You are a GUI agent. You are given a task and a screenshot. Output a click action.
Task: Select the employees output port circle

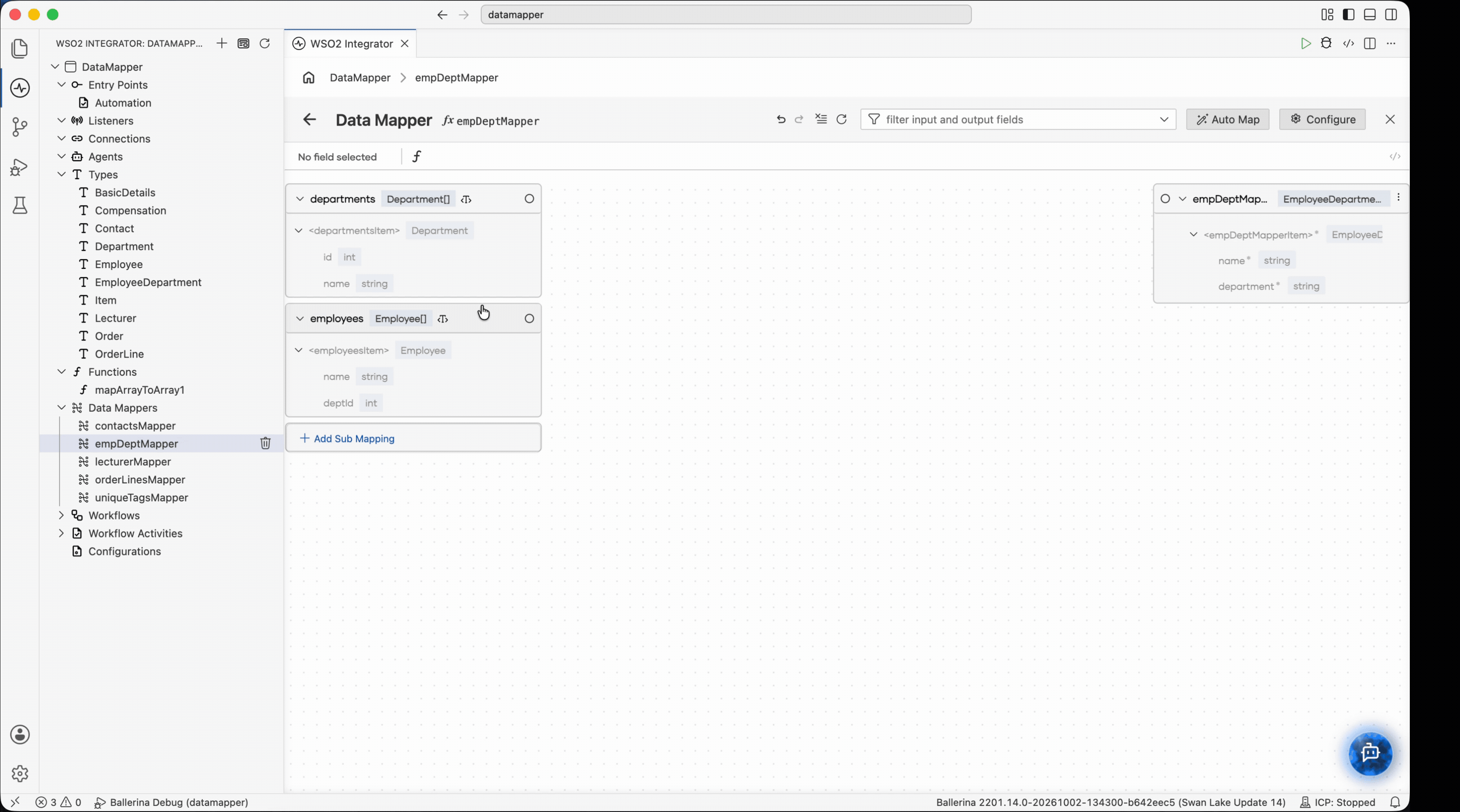[x=529, y=318]
